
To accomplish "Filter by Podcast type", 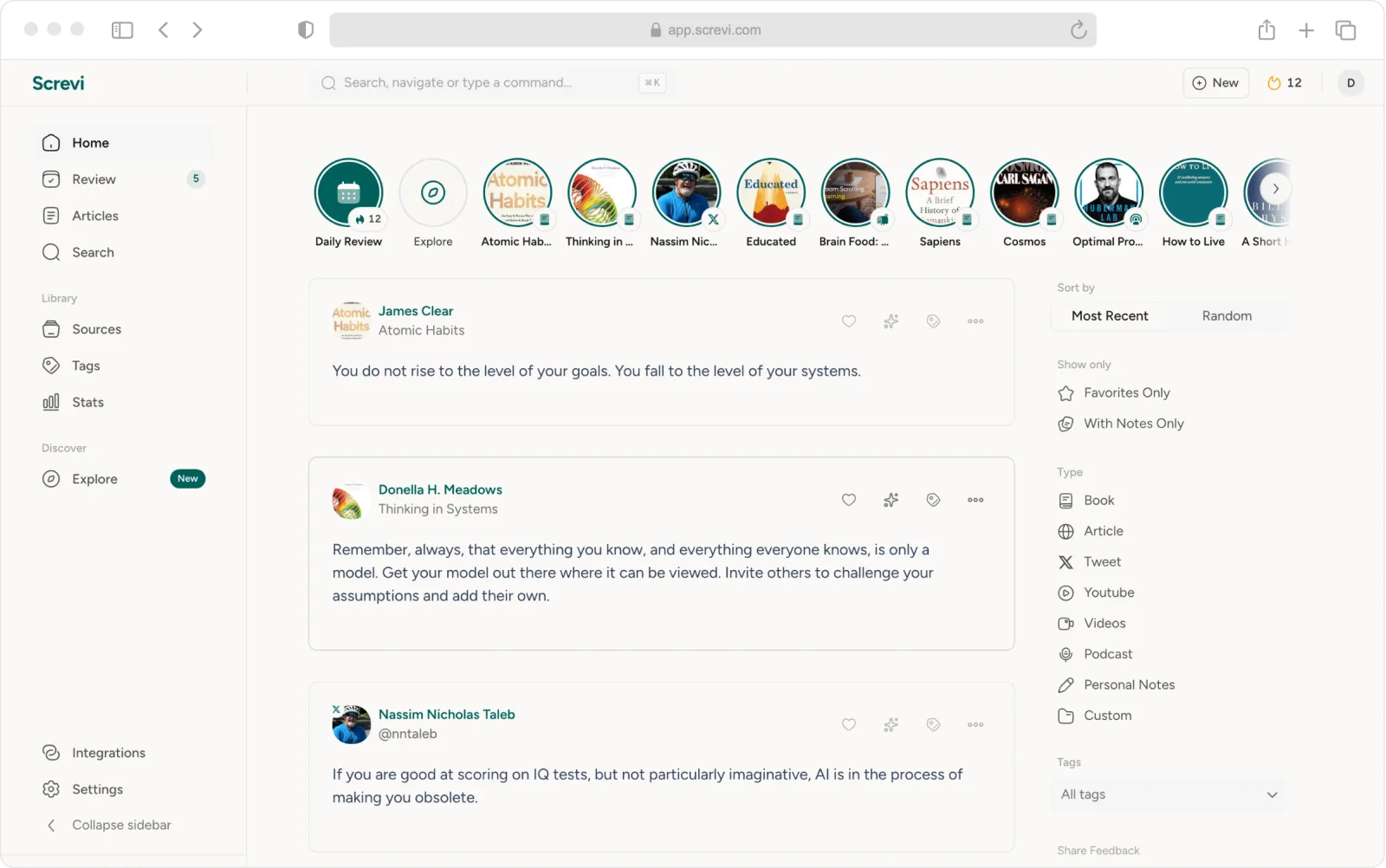I will point(1095,654).
